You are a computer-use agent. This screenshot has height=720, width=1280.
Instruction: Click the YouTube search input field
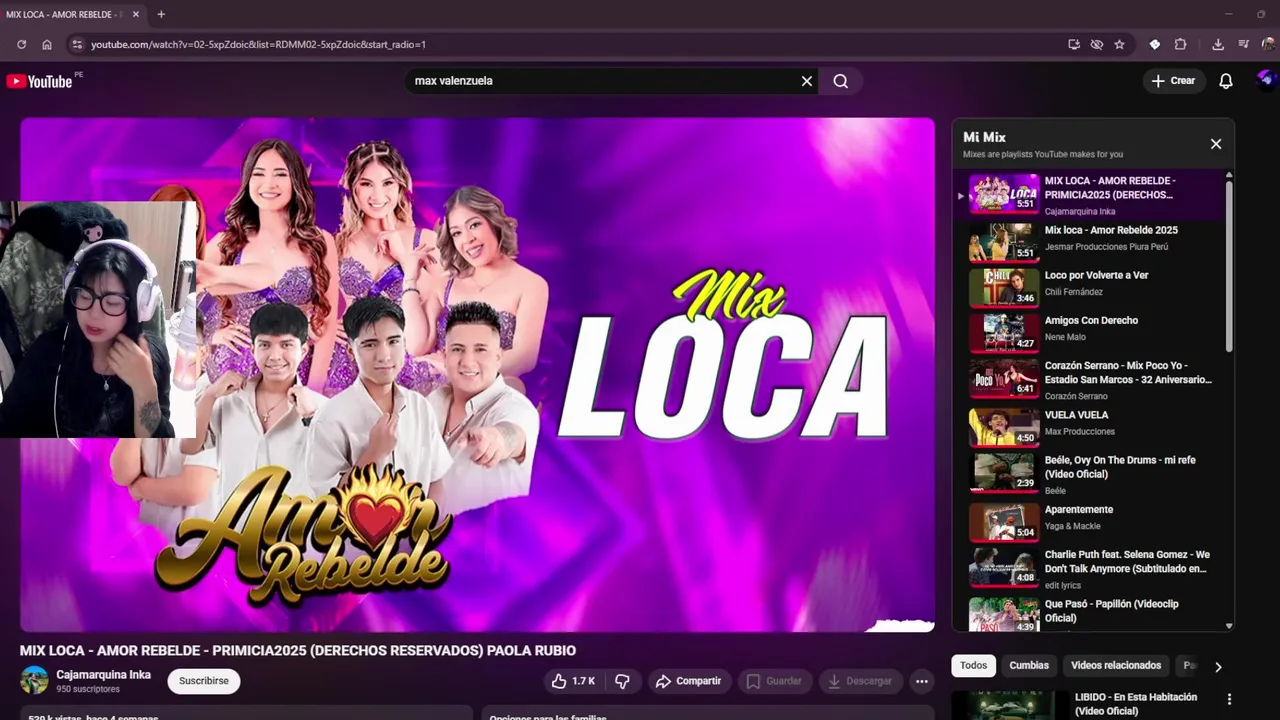coord(600,81)
